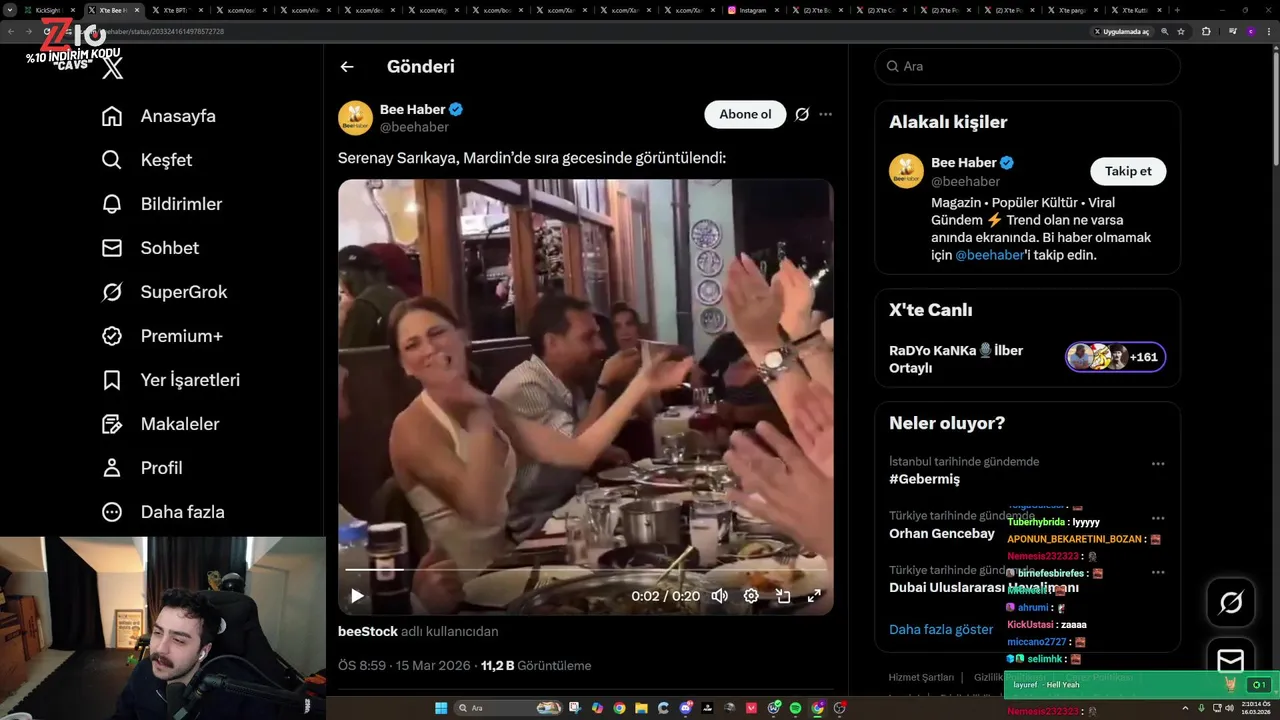The height and width of the screenshot is (720, 1280).
Task: Open Discord from the taskbar
Action: tap(685, 708)
